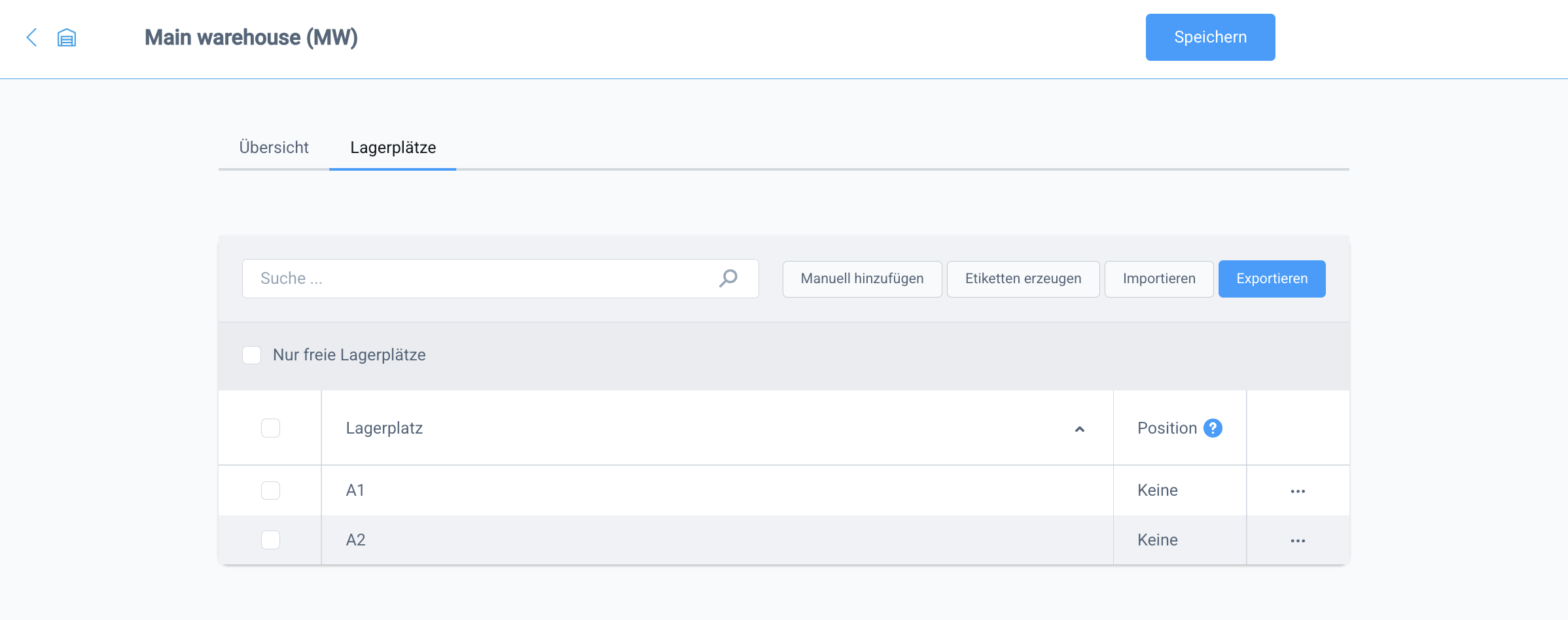Image resolution: width=1568 pixels, height=620 pixels.
Task: Switch to the Übersicht tab
Action: click(x=274, y=148)
